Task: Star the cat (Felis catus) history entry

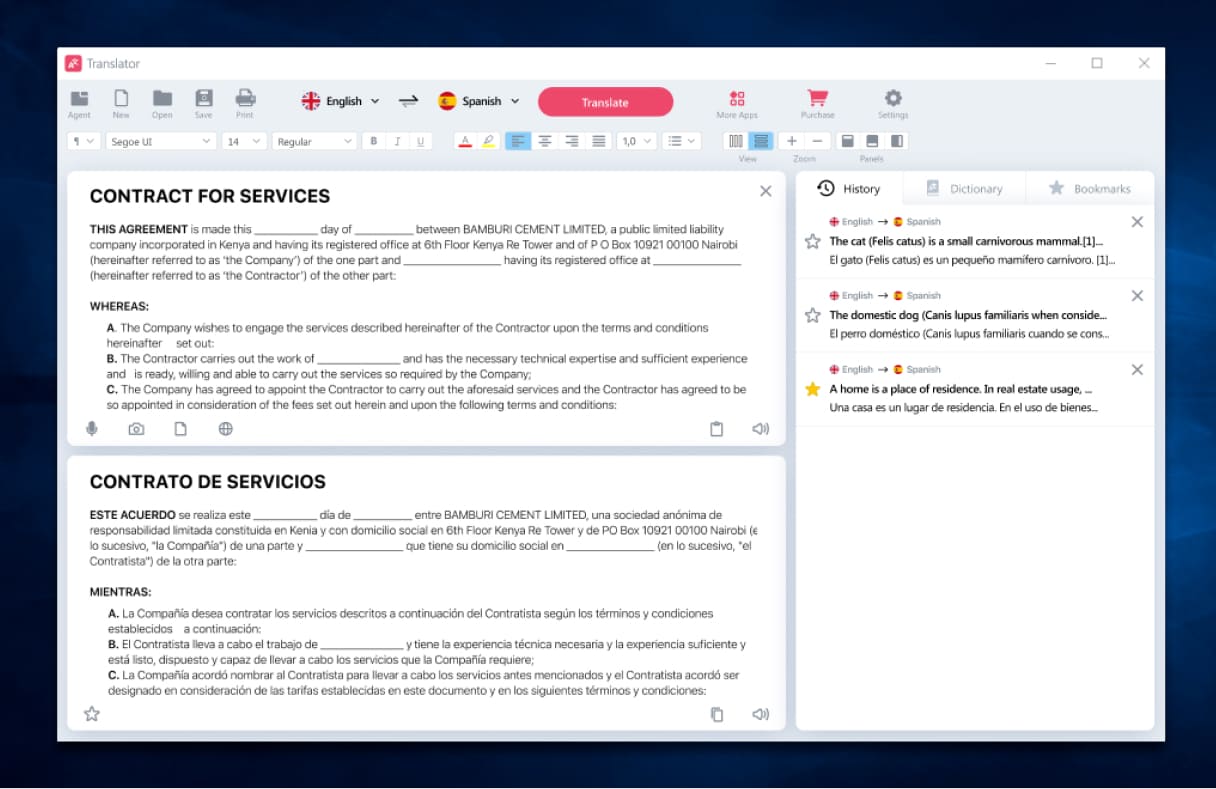Action: pos(813,241)
